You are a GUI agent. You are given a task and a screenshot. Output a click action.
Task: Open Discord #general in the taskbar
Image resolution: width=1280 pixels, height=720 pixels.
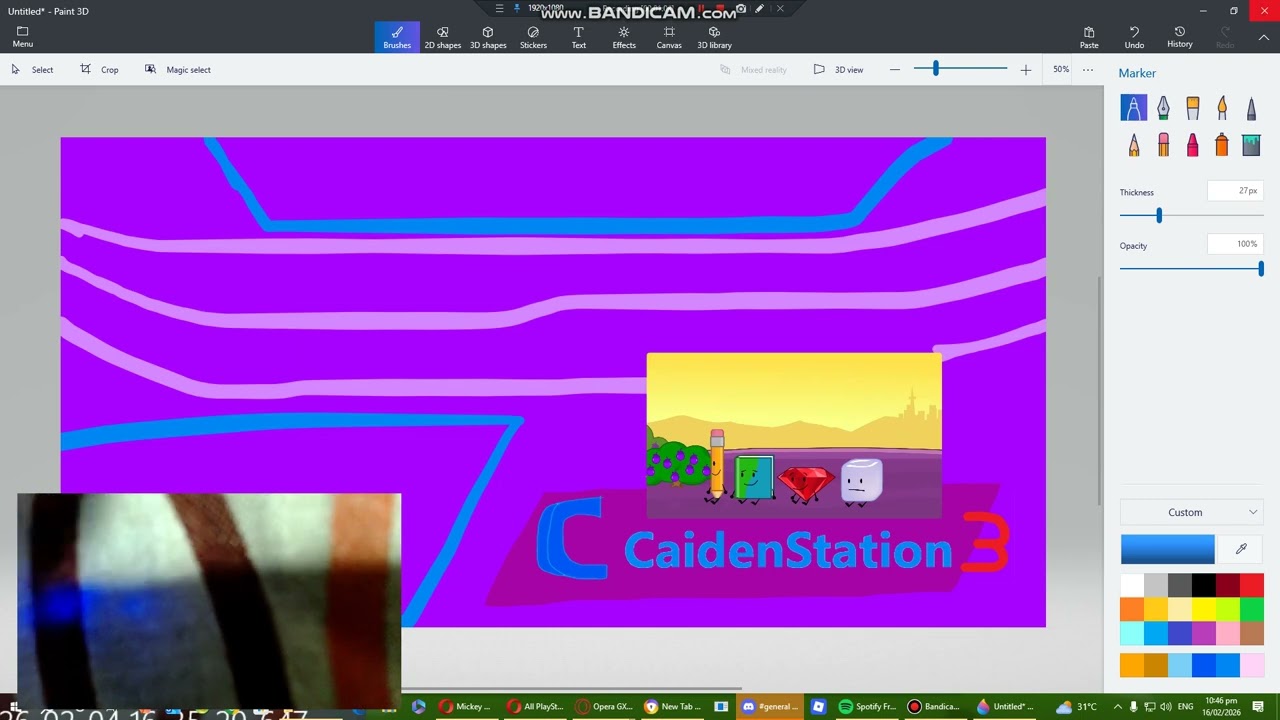tap(770, 706)
